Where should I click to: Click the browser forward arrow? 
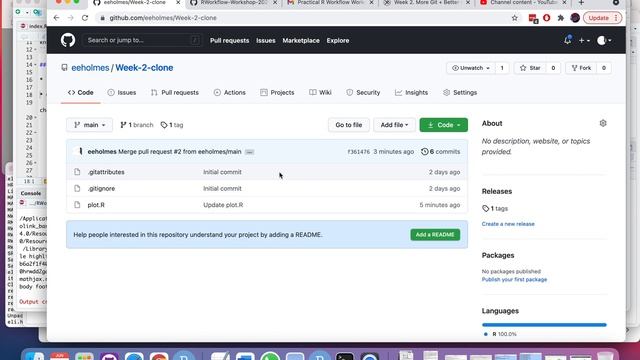(x=71, y=18)
